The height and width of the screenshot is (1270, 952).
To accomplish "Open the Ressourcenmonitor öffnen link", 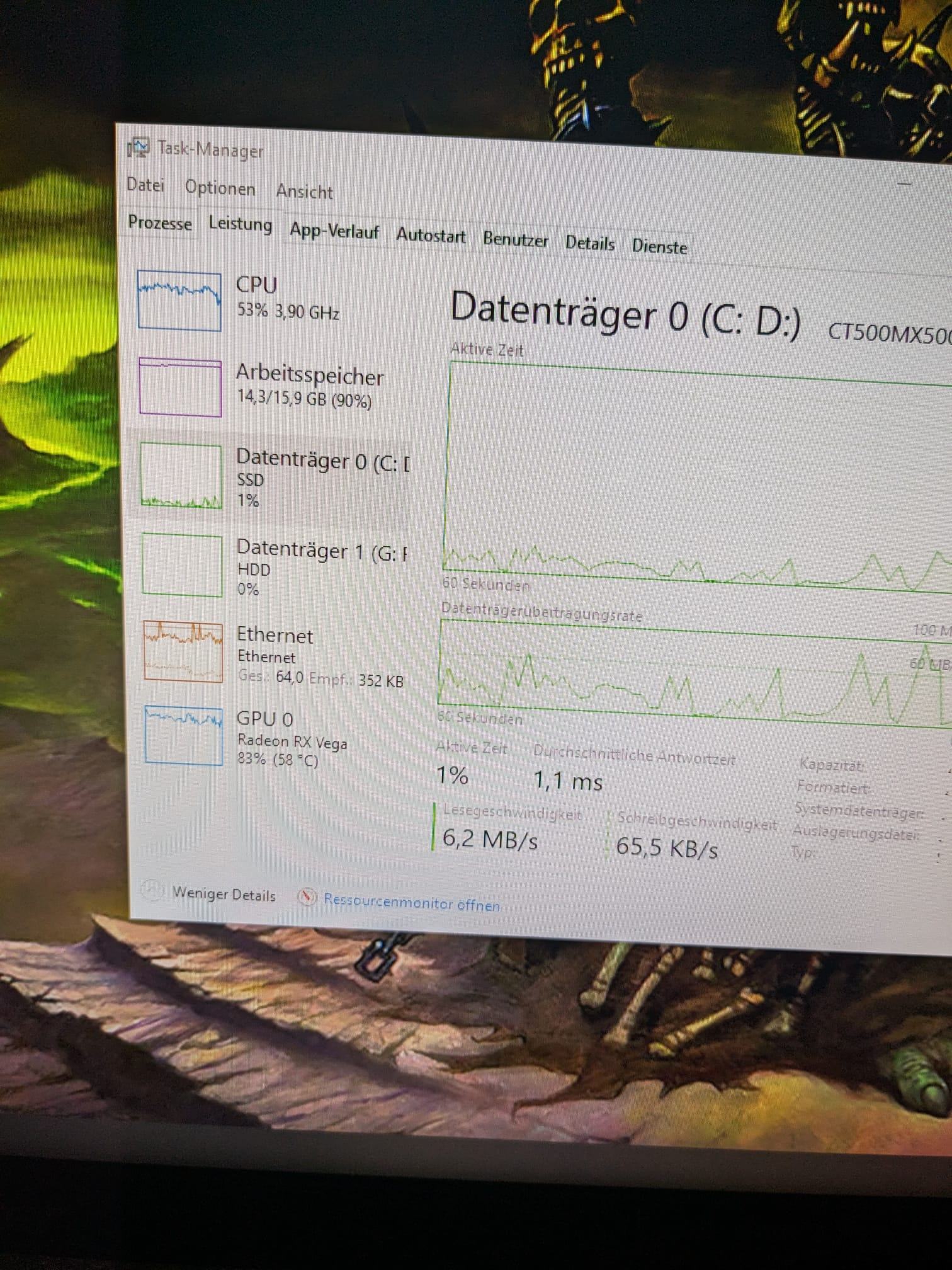I will [x=412, y=903].
